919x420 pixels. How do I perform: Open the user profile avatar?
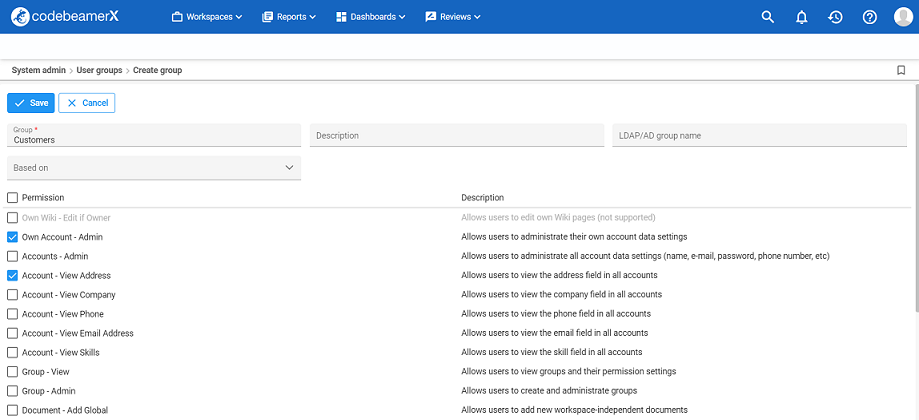point(903,17)
